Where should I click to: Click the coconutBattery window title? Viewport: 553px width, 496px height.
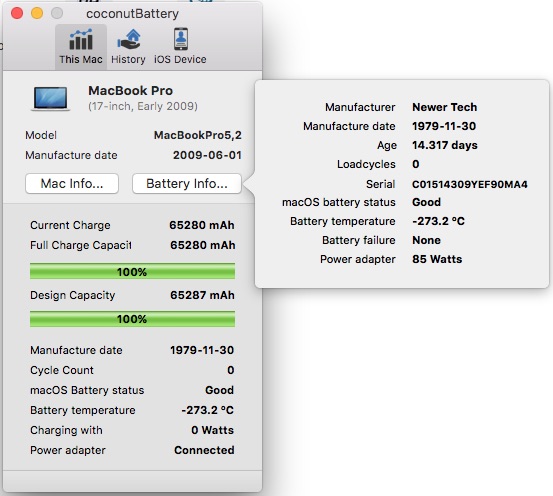point(132,14)
